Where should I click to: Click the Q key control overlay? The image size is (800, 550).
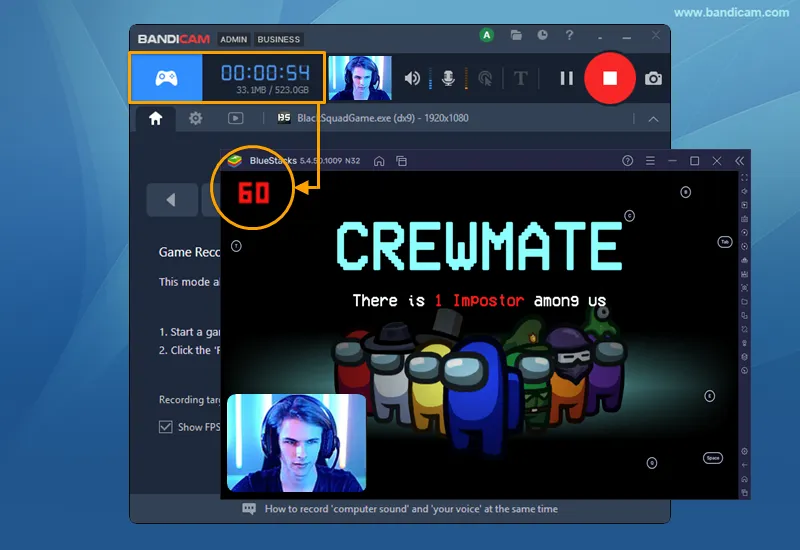652,463
